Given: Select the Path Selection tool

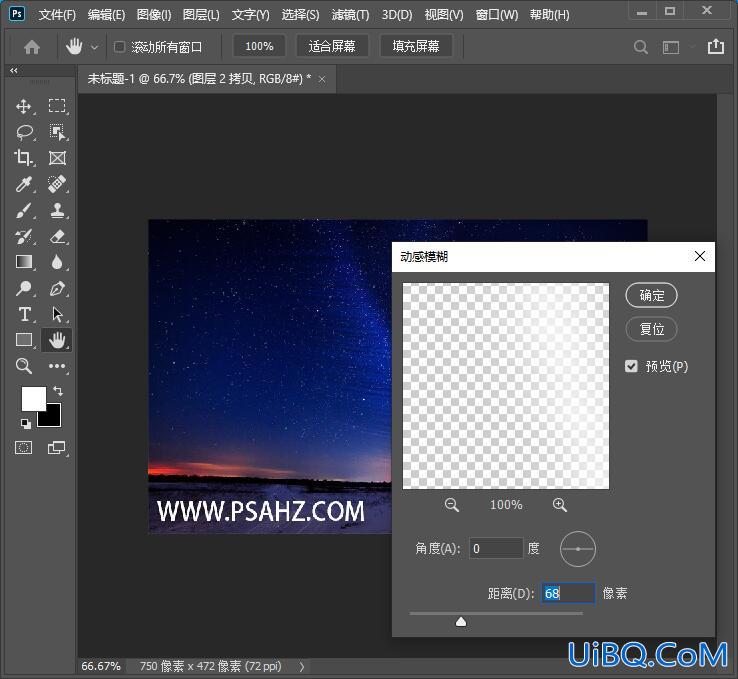Looking at the screenshot, I should 57,314.
